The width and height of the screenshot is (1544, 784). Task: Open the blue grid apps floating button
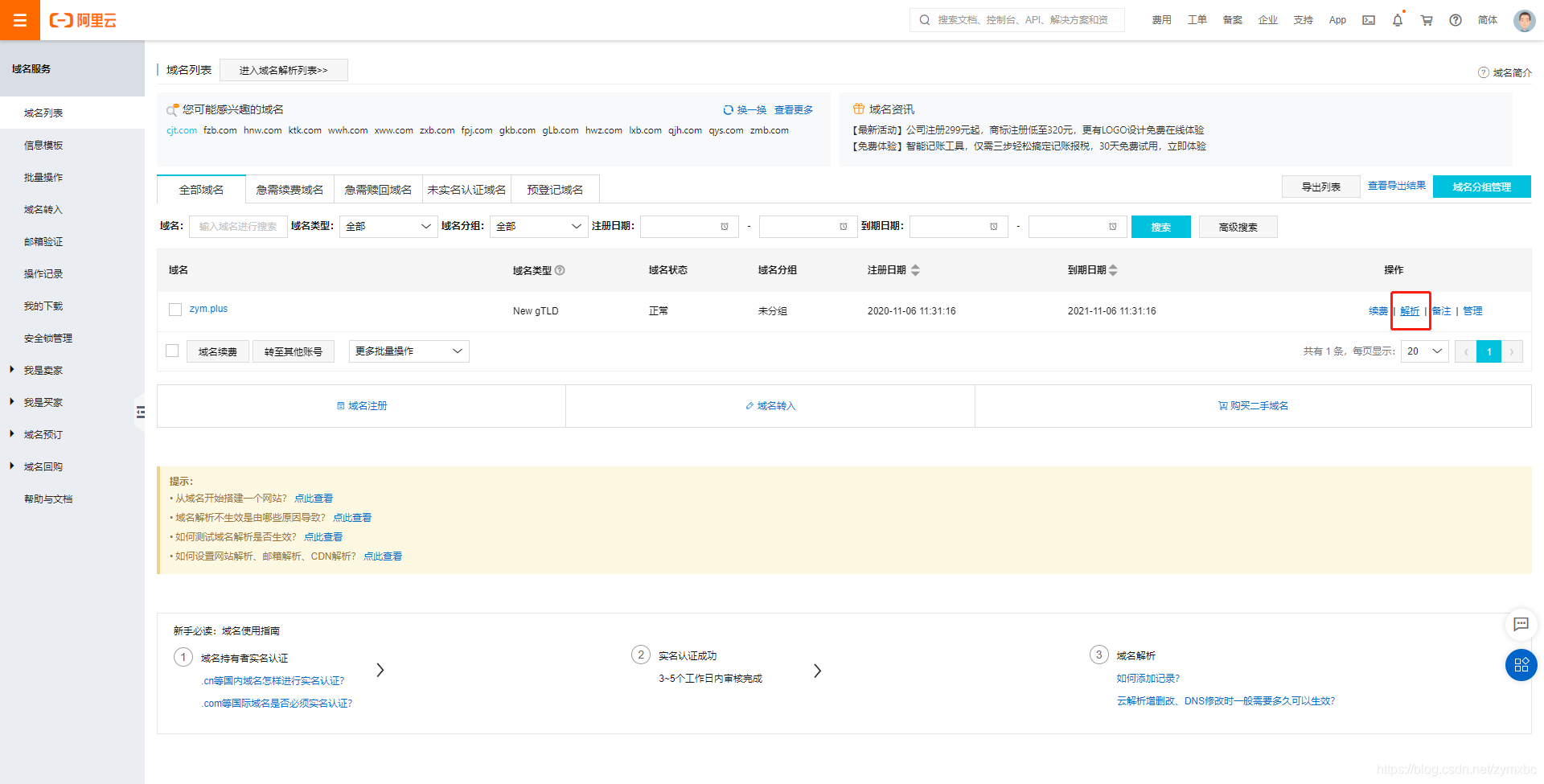pyautogui.click(x=1521, y=665)
